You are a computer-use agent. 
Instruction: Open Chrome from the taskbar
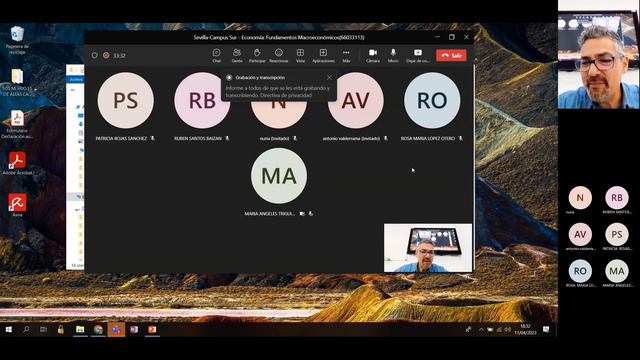(98, 329)
